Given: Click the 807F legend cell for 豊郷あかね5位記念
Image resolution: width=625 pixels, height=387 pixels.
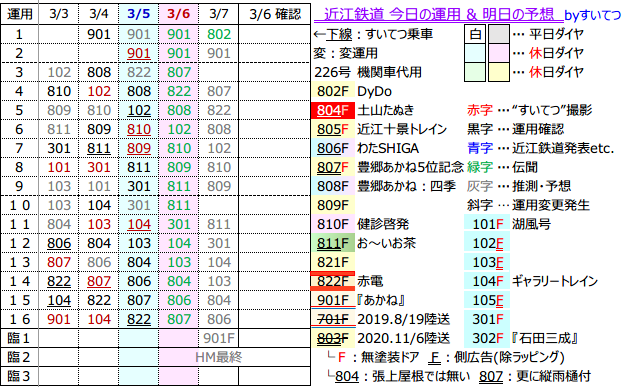Looking at the screenshot, I should coord(333,167).
